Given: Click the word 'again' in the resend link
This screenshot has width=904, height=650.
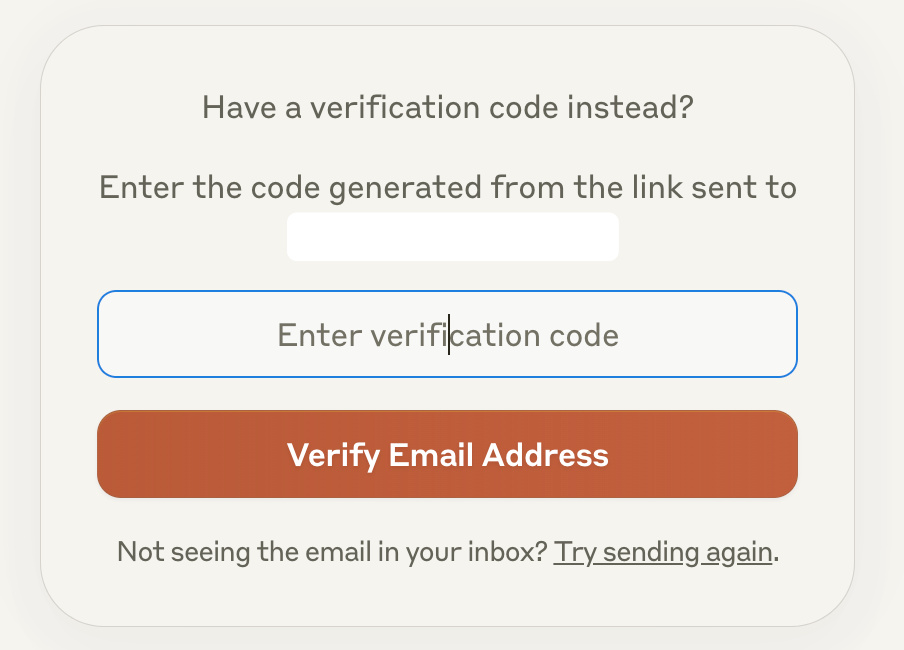Looking at the screenshot, I should (x=742, y=552).
